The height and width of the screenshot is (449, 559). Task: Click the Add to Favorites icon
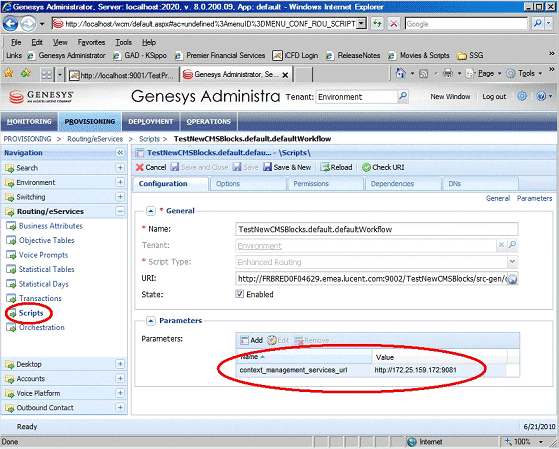click(25, 73)
